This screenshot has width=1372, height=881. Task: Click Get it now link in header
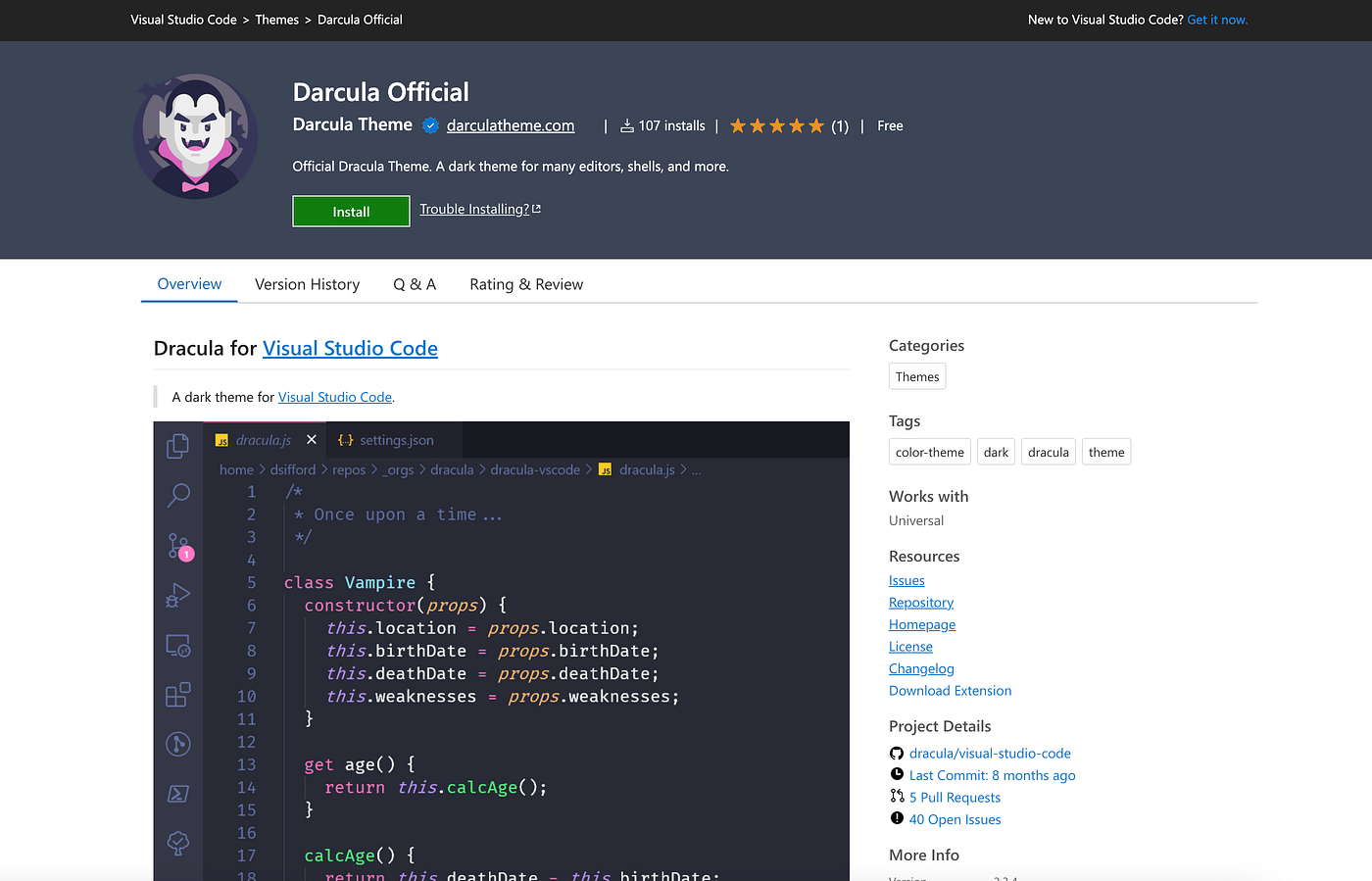pyautogui.click(x=1217, y=20)
